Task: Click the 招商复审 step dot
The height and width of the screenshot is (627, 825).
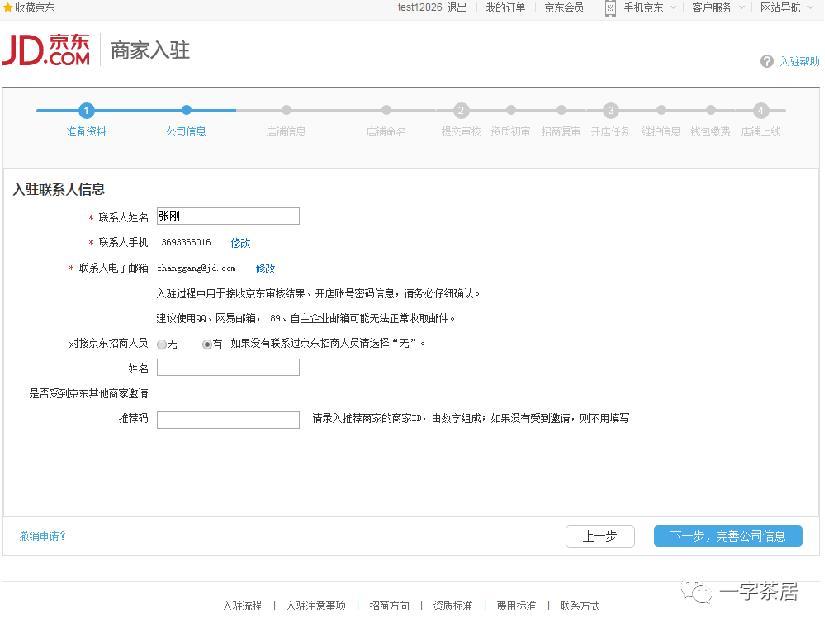Action: (561, 110)
